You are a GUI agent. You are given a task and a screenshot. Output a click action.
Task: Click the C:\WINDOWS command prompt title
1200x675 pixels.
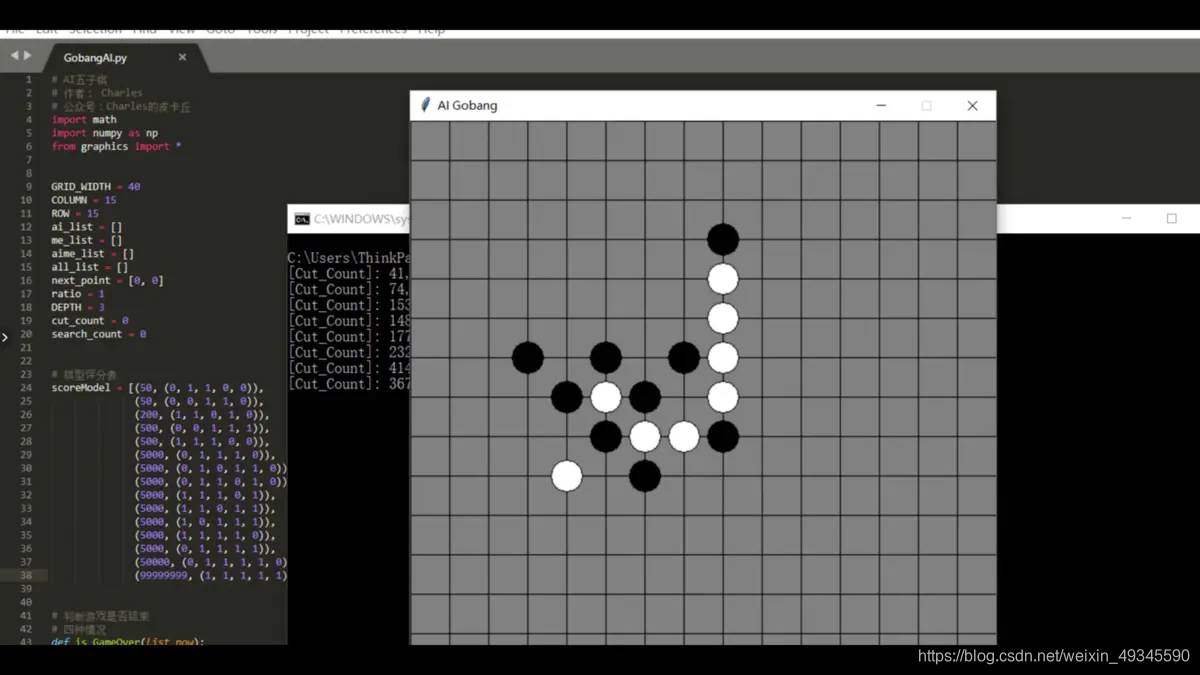pyautogui.click(x=361, y=219)
